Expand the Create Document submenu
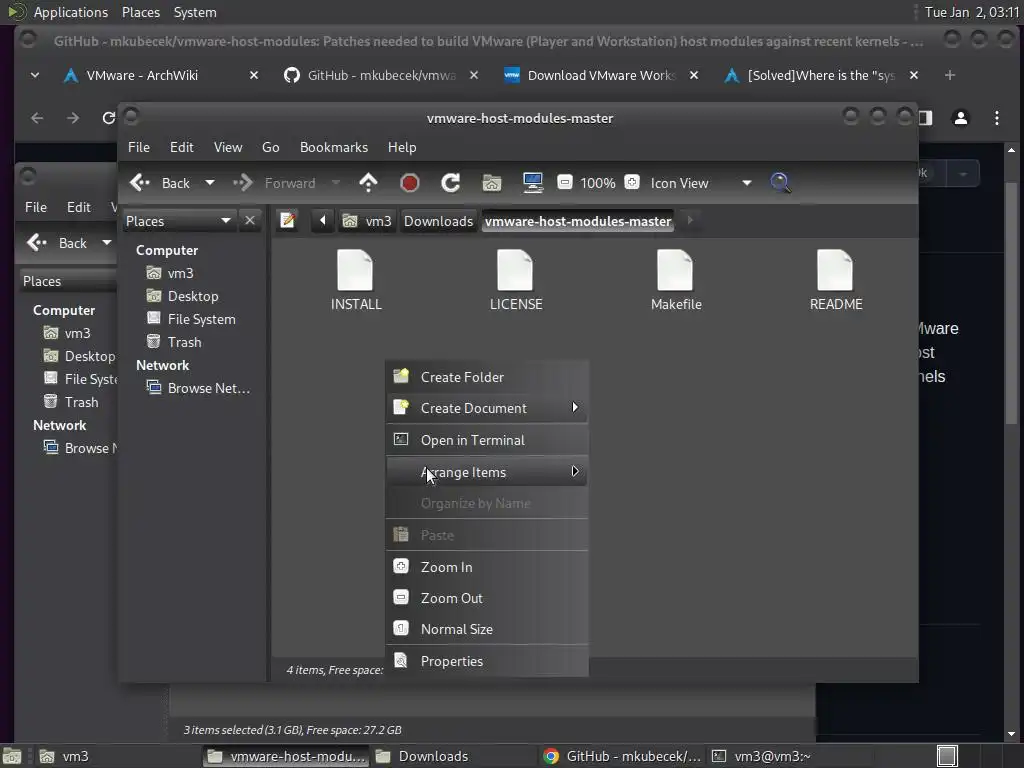The width and height of the screenshot is (1024, 768). coord(487,408)
